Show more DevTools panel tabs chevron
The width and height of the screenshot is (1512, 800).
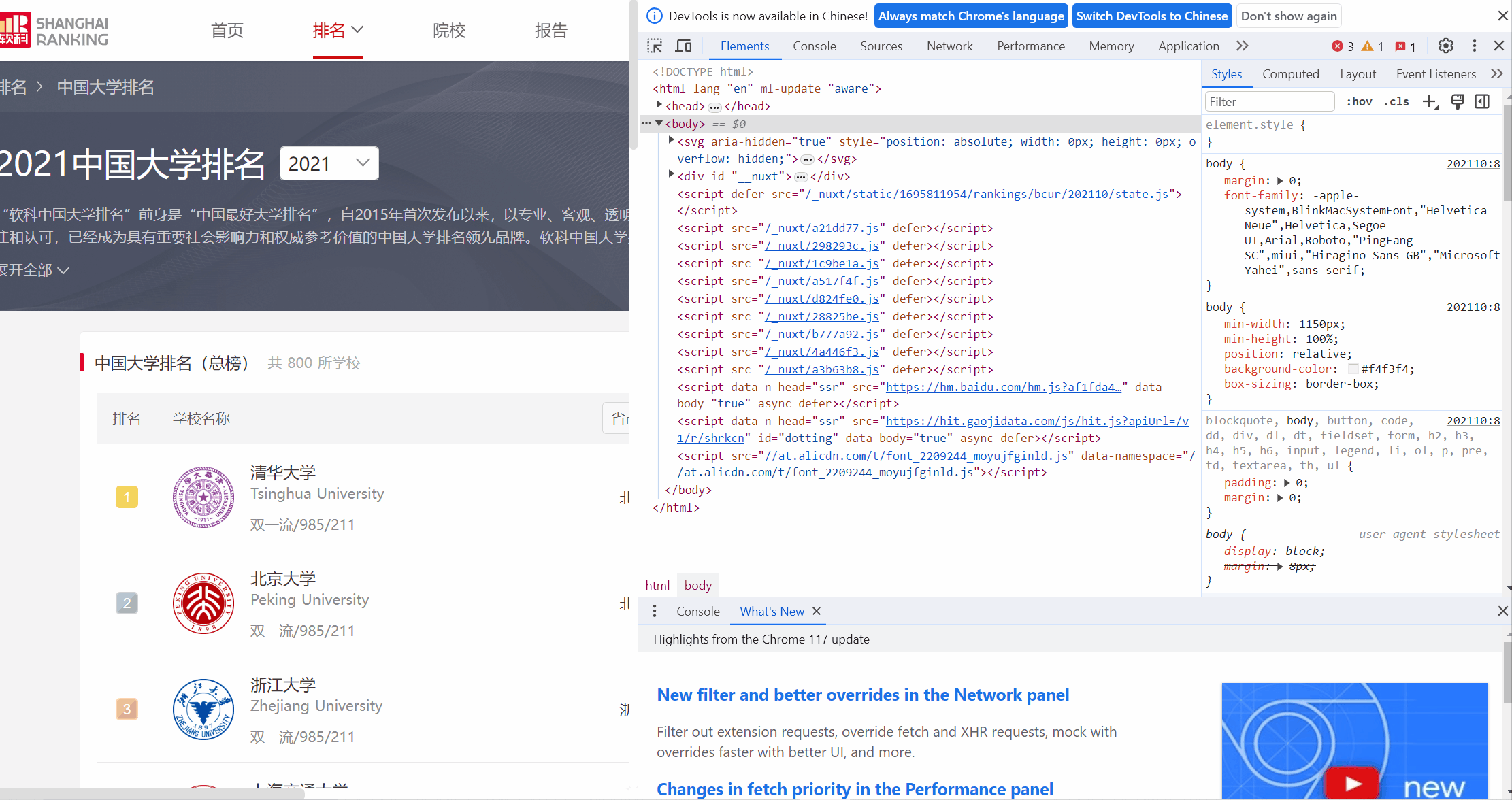[1242, 46]
